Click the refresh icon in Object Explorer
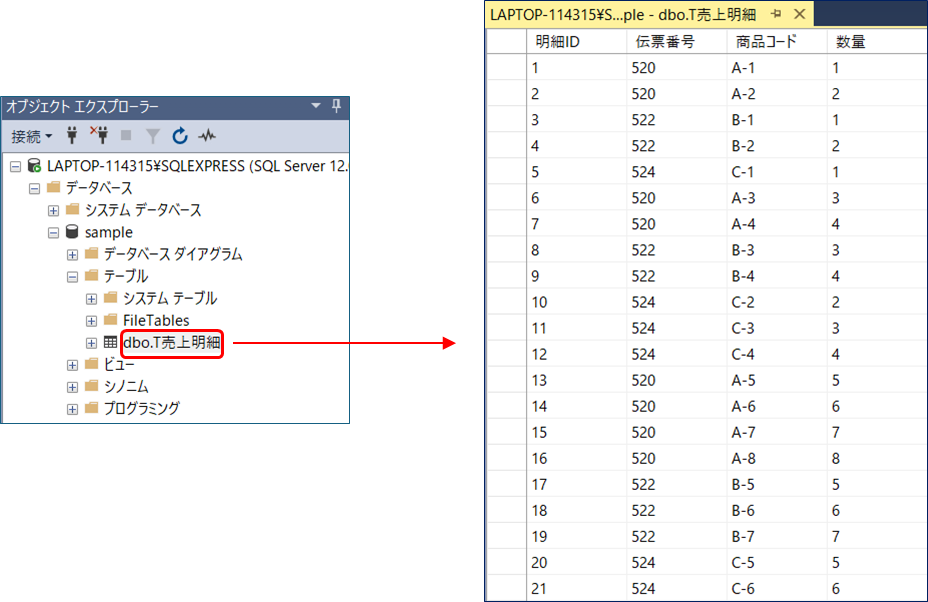Screen dimensions: 928x602 coord(180,136)
